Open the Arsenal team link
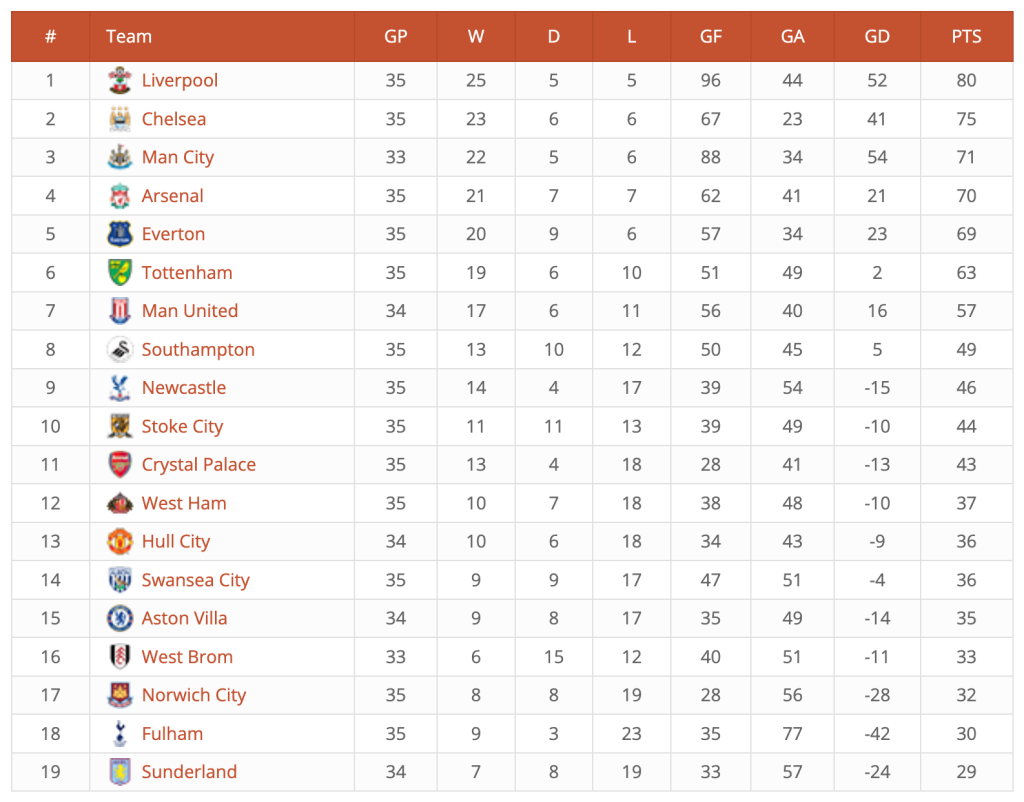 172,196
